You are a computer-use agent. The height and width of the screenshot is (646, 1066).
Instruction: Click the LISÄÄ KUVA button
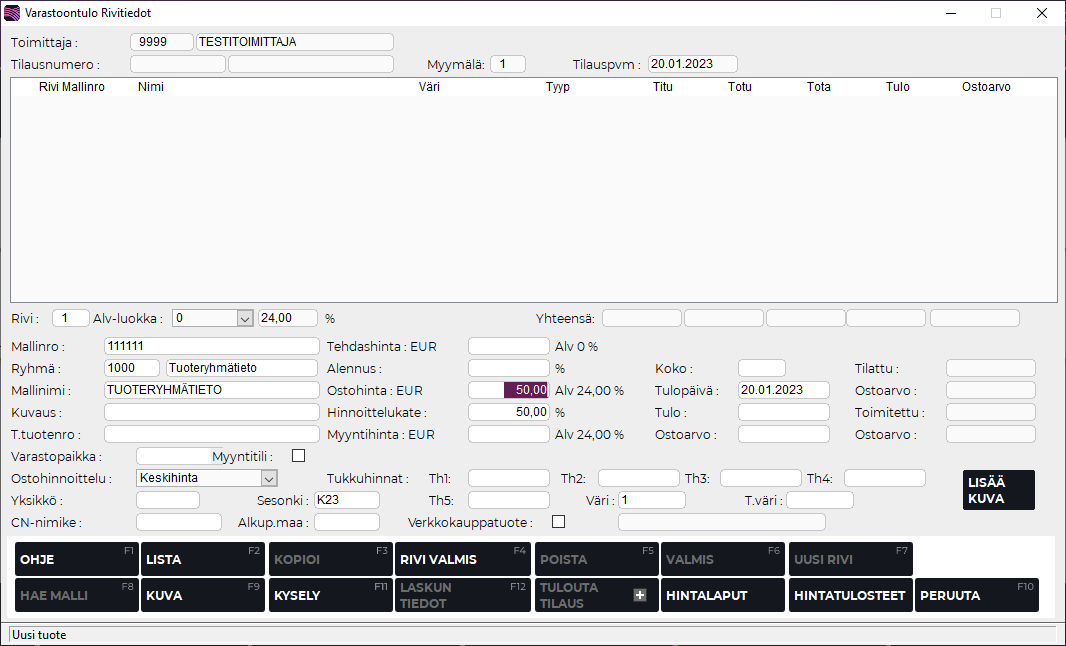[998, 490]
